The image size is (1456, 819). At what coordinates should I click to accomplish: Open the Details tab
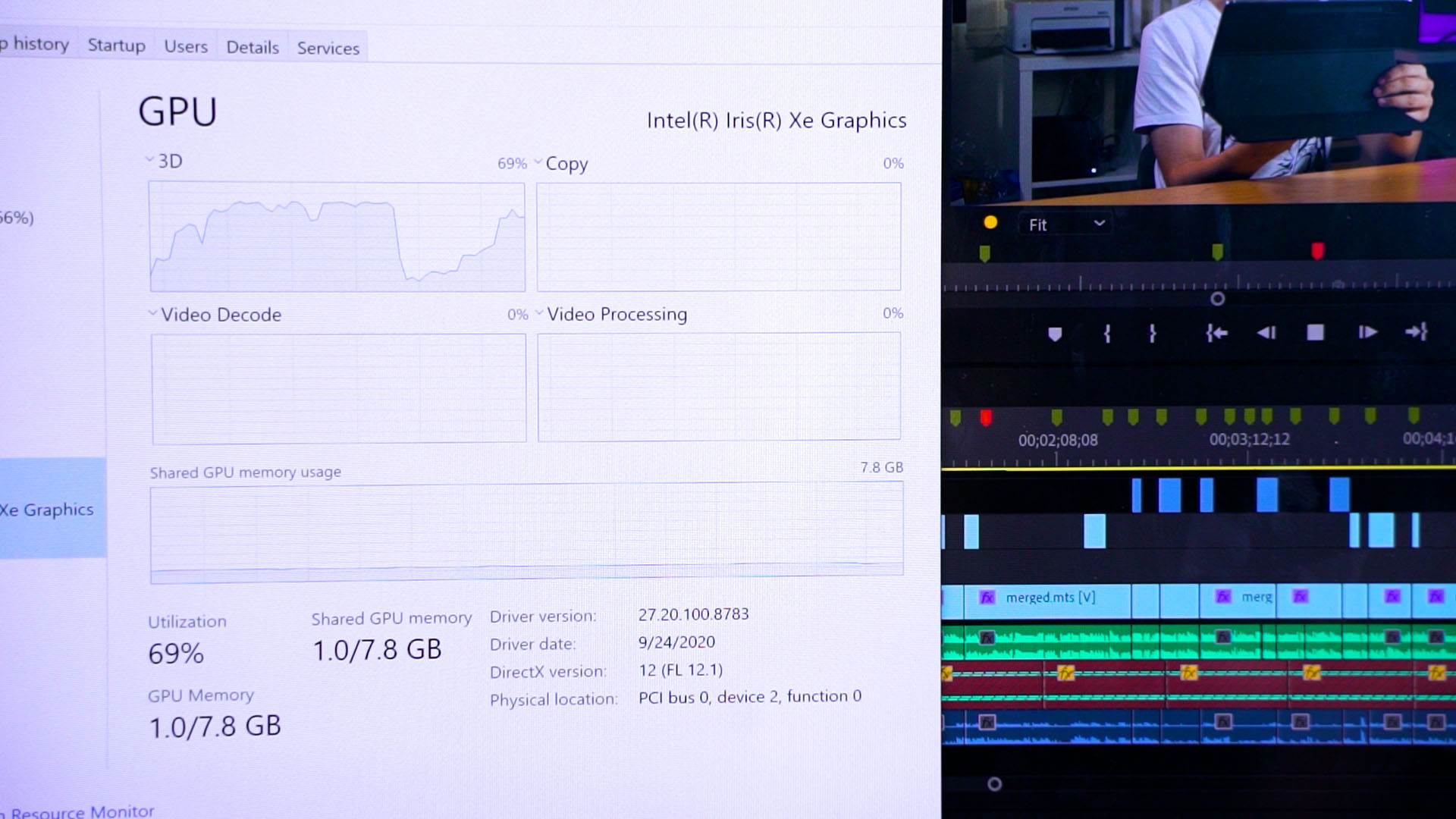pyautogui.click(x=253, y=47)
